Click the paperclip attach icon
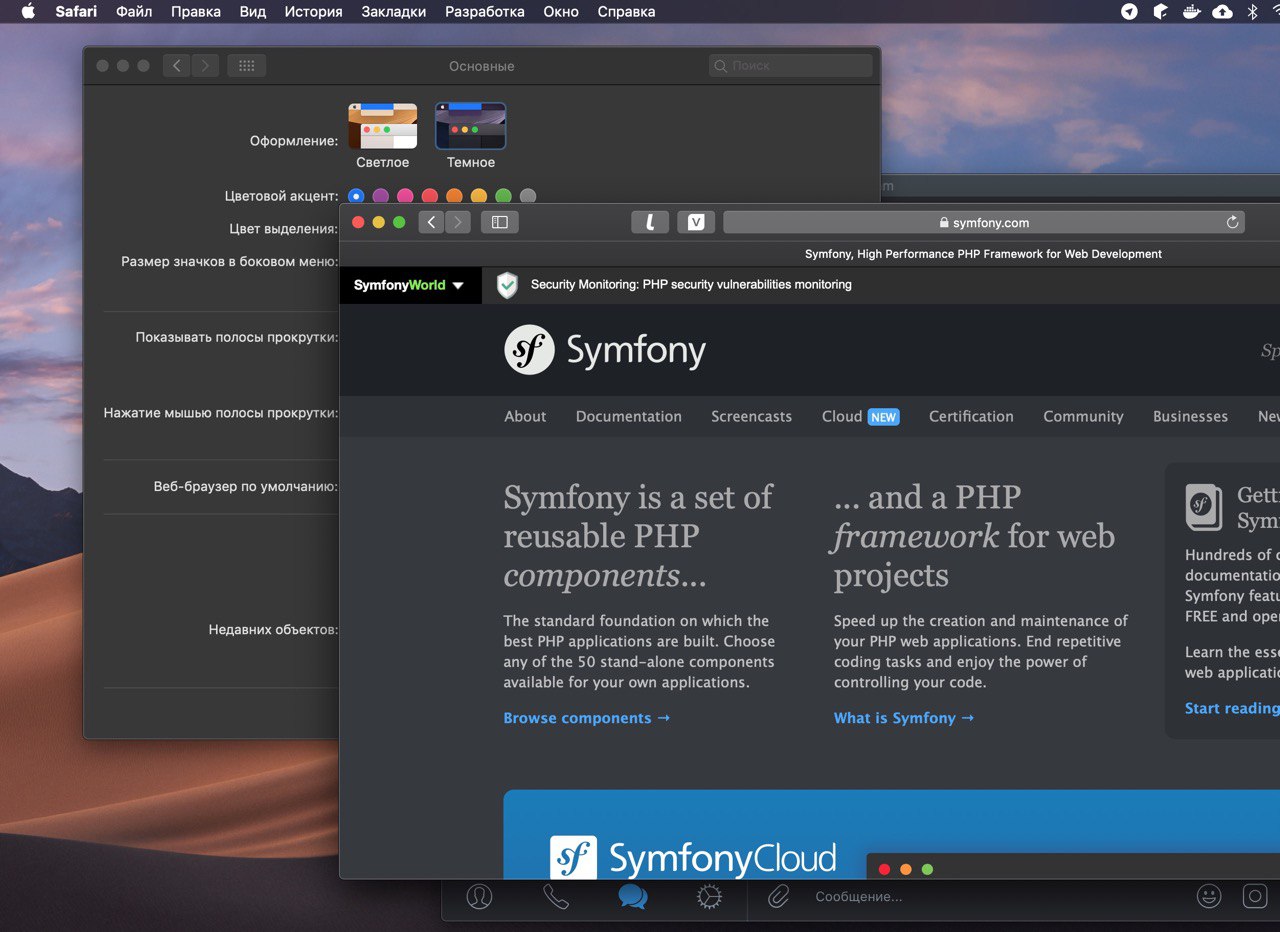 [778, 897]
